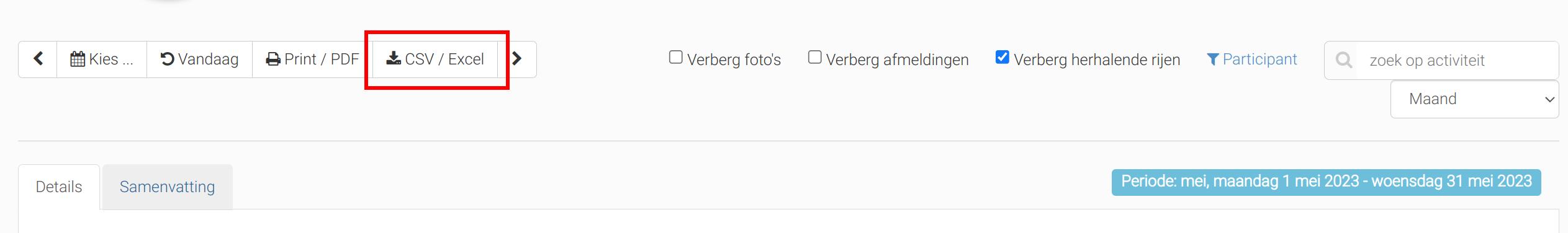Enable Verberg foto's checkbox
The width and height of the screenshot is (1568, 233).
[x=676, y=57]
